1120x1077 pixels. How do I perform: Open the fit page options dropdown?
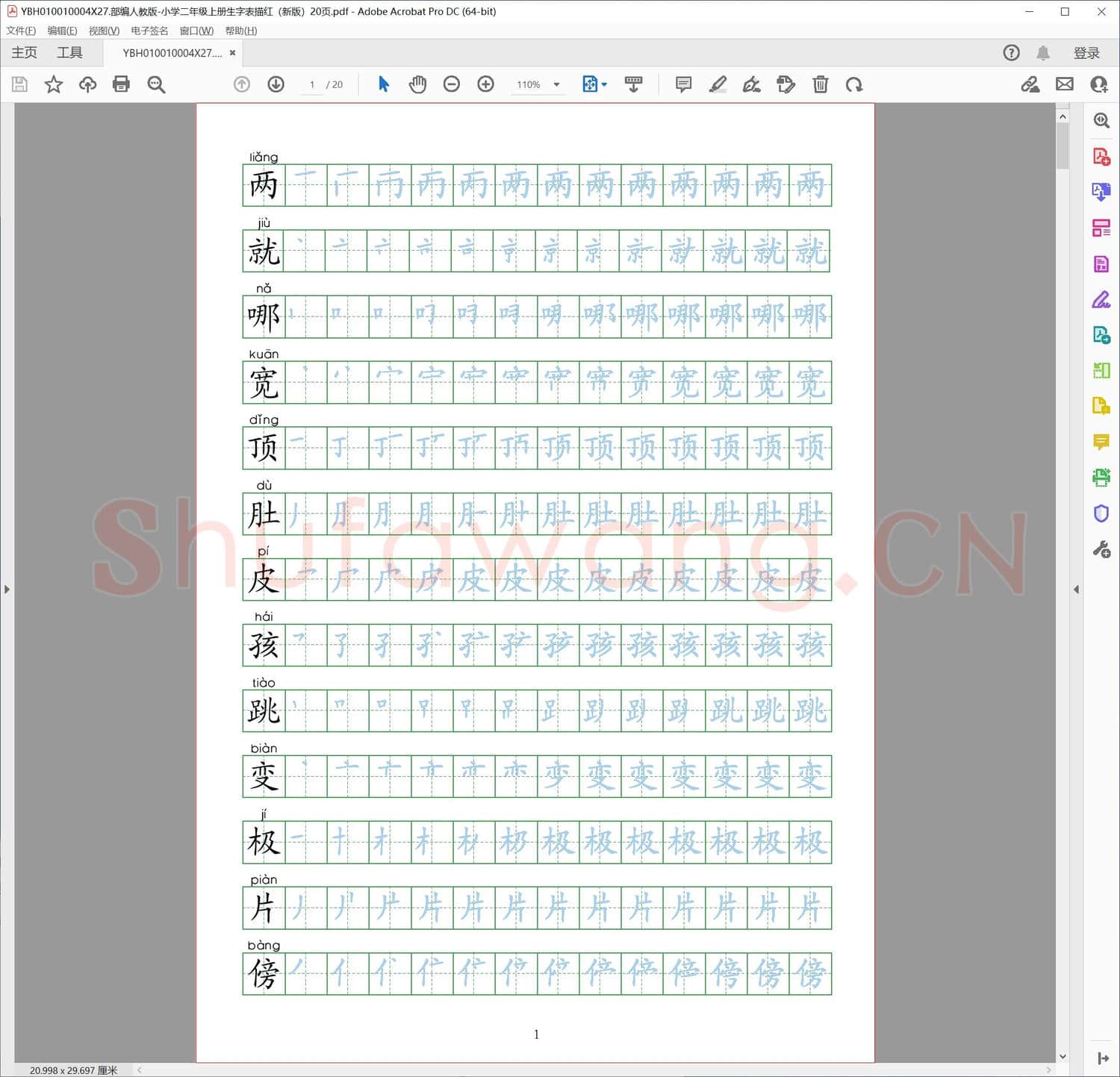(594, 84)
